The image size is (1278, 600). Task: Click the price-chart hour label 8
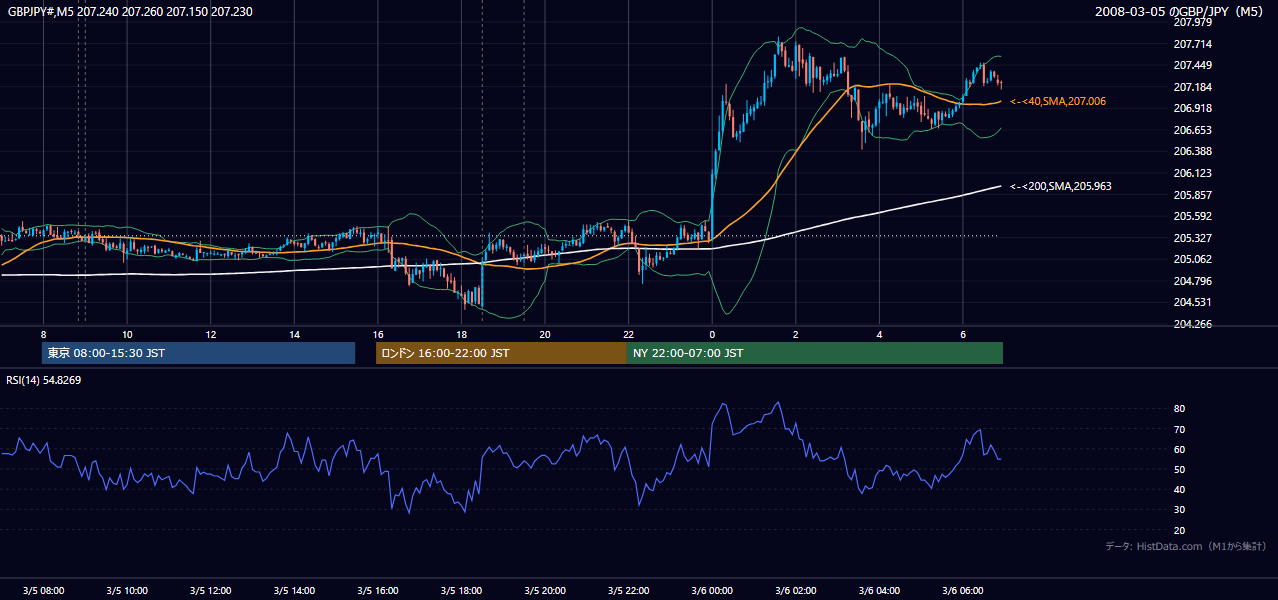(x=43, y=335)
